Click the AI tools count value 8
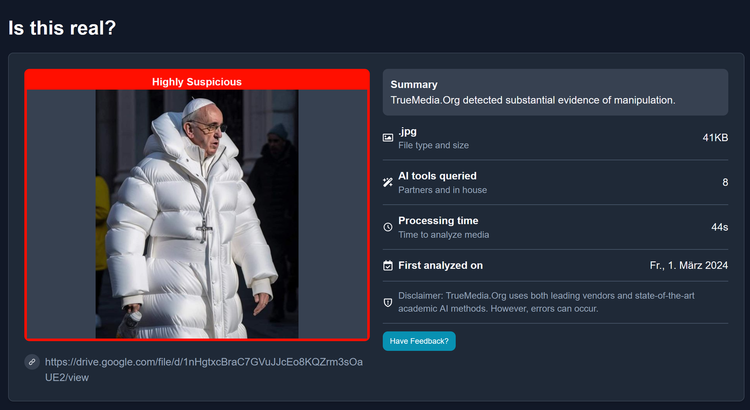 pyautogui.click(x=724, y=182)
